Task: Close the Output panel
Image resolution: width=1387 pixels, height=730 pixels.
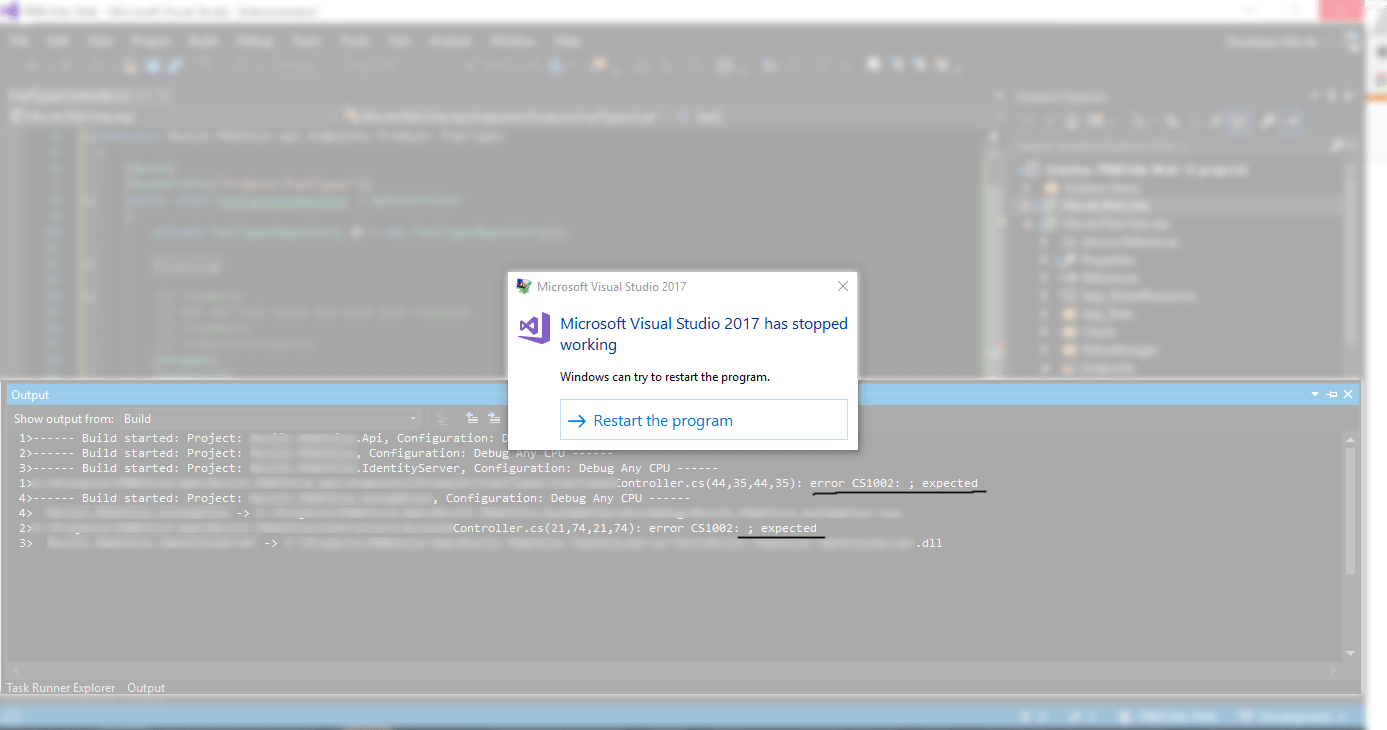Action: pyautogui.click(x=1348, y=395)
